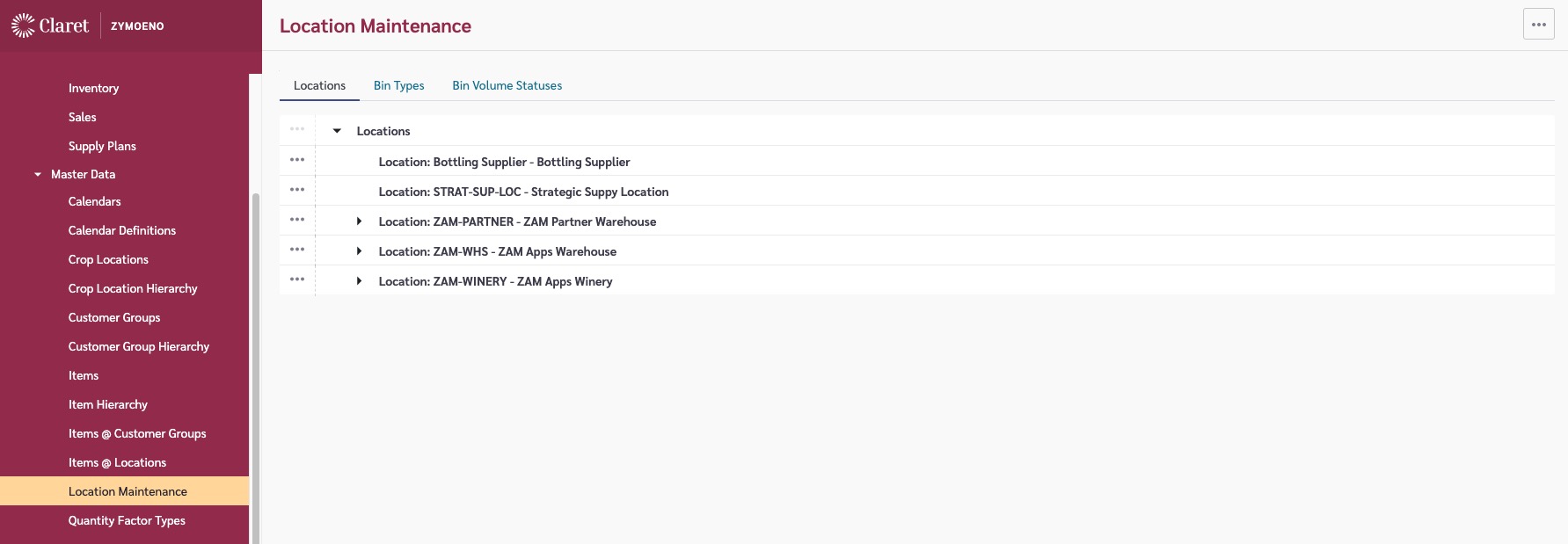
Task: Open actions menu for STRAT-SUP-LOC row
Action: 297,191
